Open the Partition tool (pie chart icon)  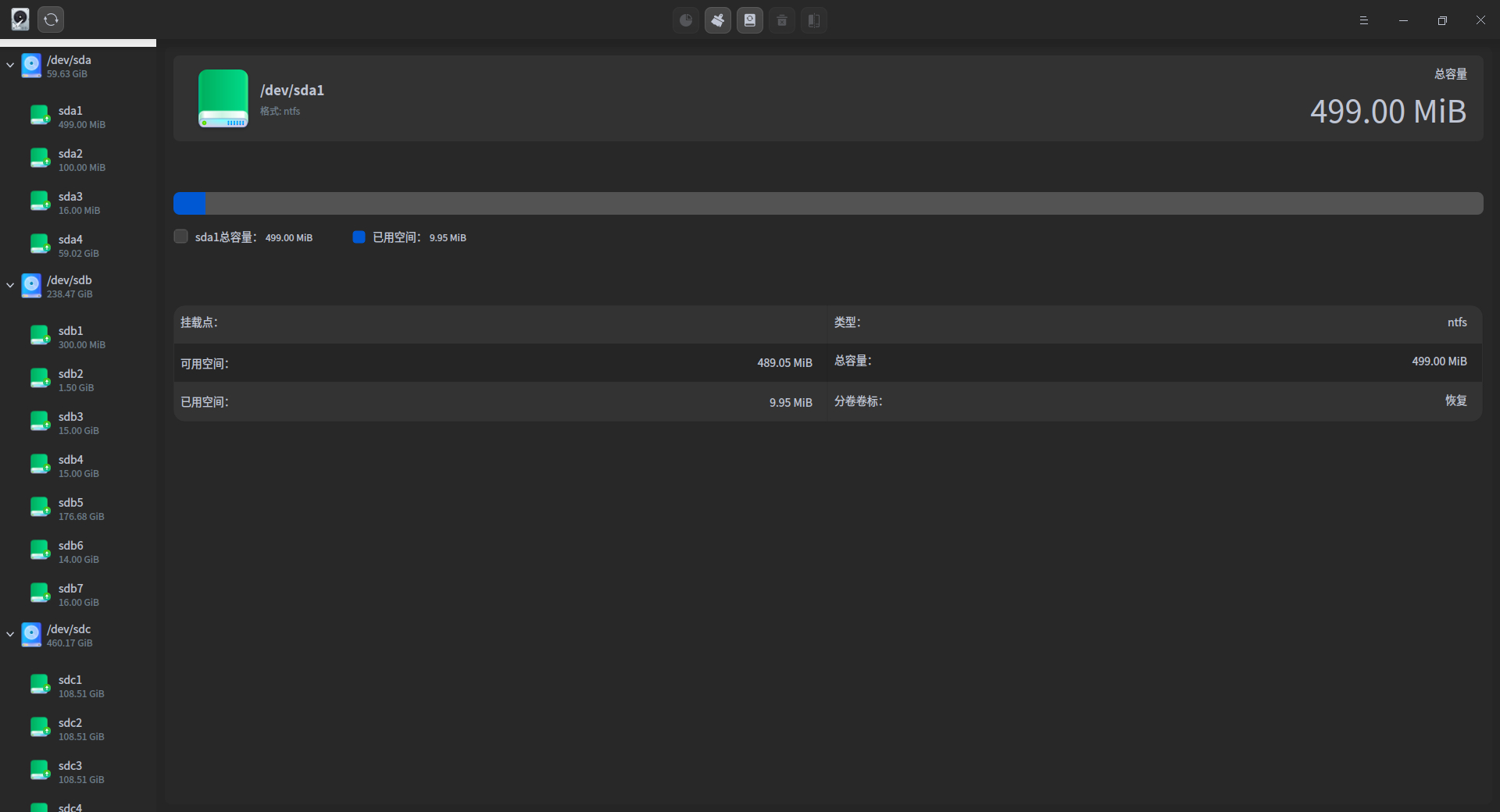click(x=686, y=20)
